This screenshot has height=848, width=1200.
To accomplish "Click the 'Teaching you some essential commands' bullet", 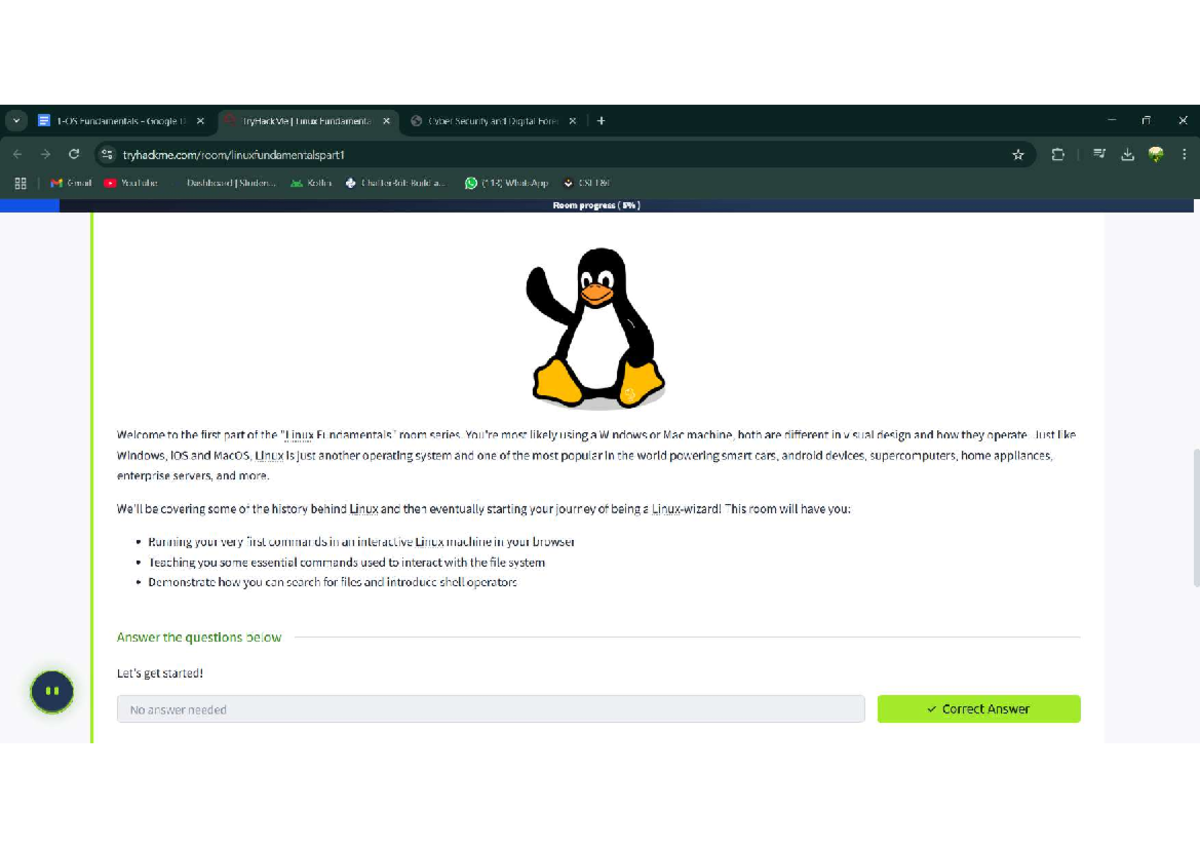I will 346,562.
